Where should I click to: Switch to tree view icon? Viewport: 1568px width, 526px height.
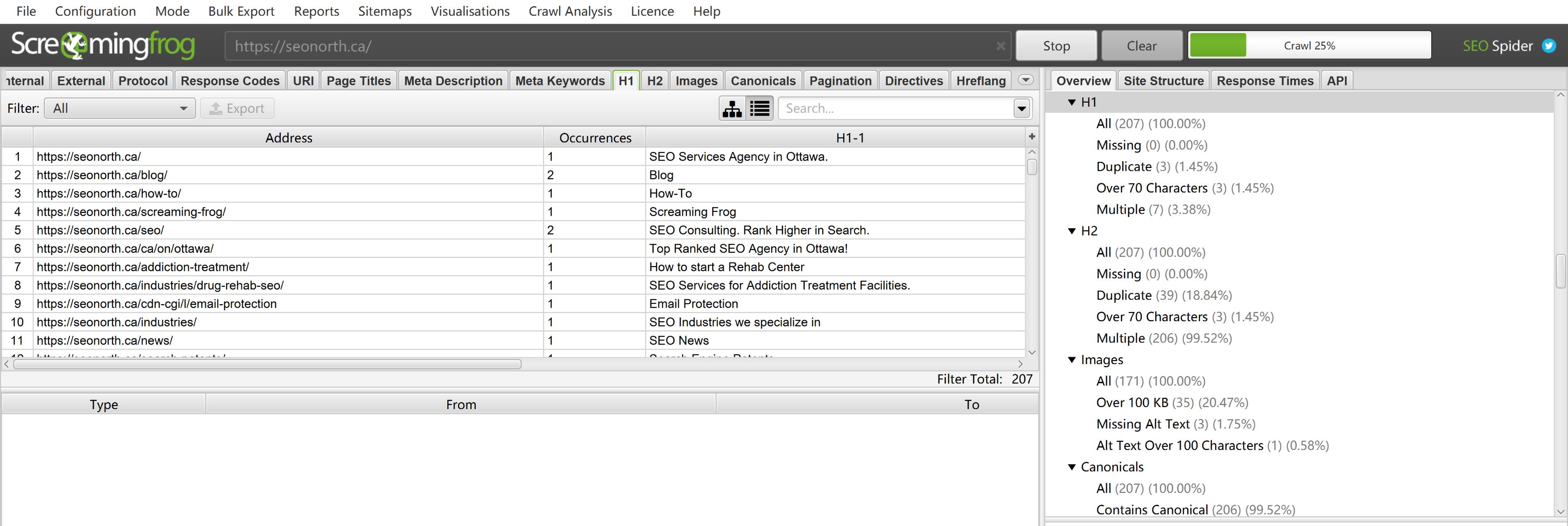click(x=732, y=108)
